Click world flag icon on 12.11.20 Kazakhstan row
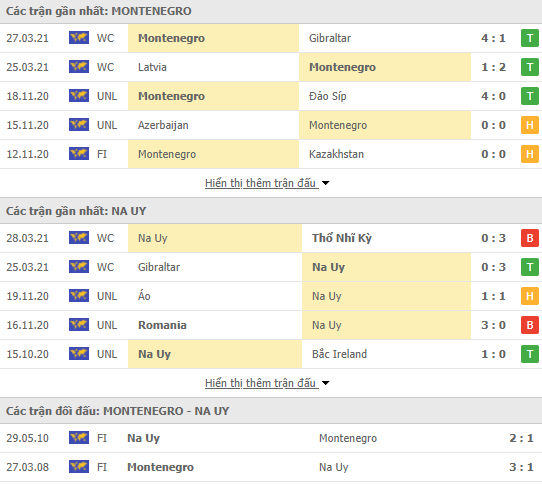 click(79, 154)
